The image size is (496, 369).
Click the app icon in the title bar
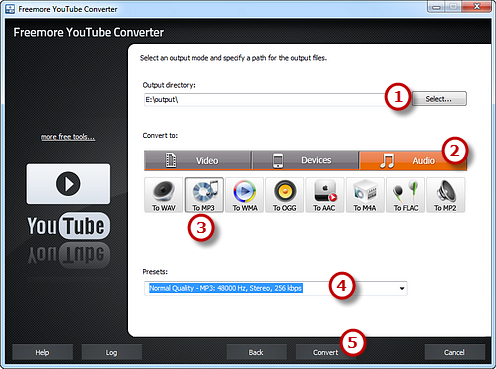pos(10,9)
